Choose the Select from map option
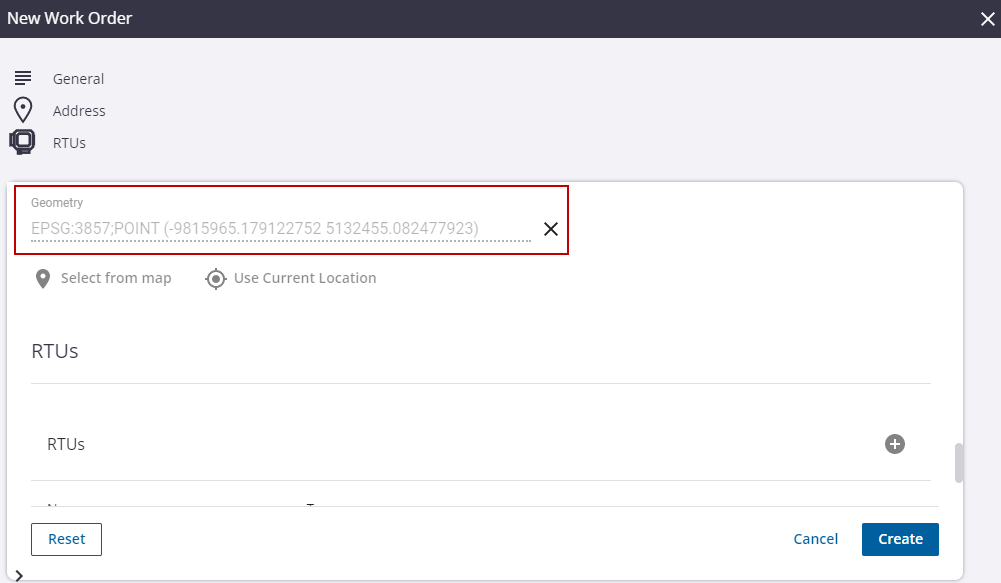This screenshot has height=583, width=1001. [116, 278]
